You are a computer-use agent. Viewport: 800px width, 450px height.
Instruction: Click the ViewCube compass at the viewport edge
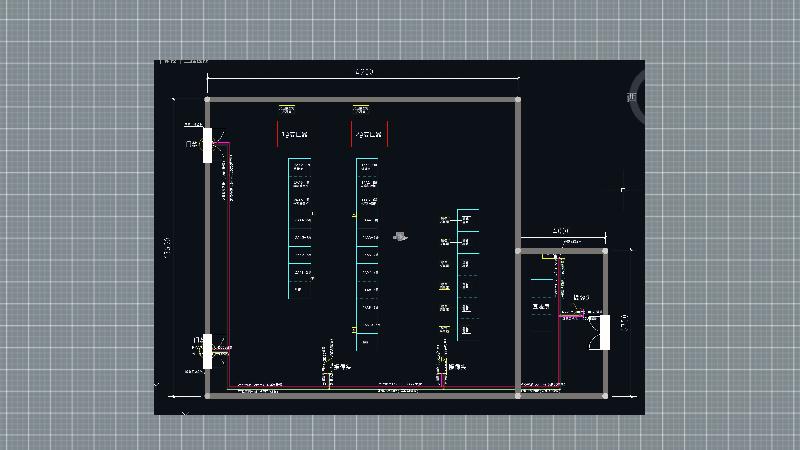click(637, 98)
